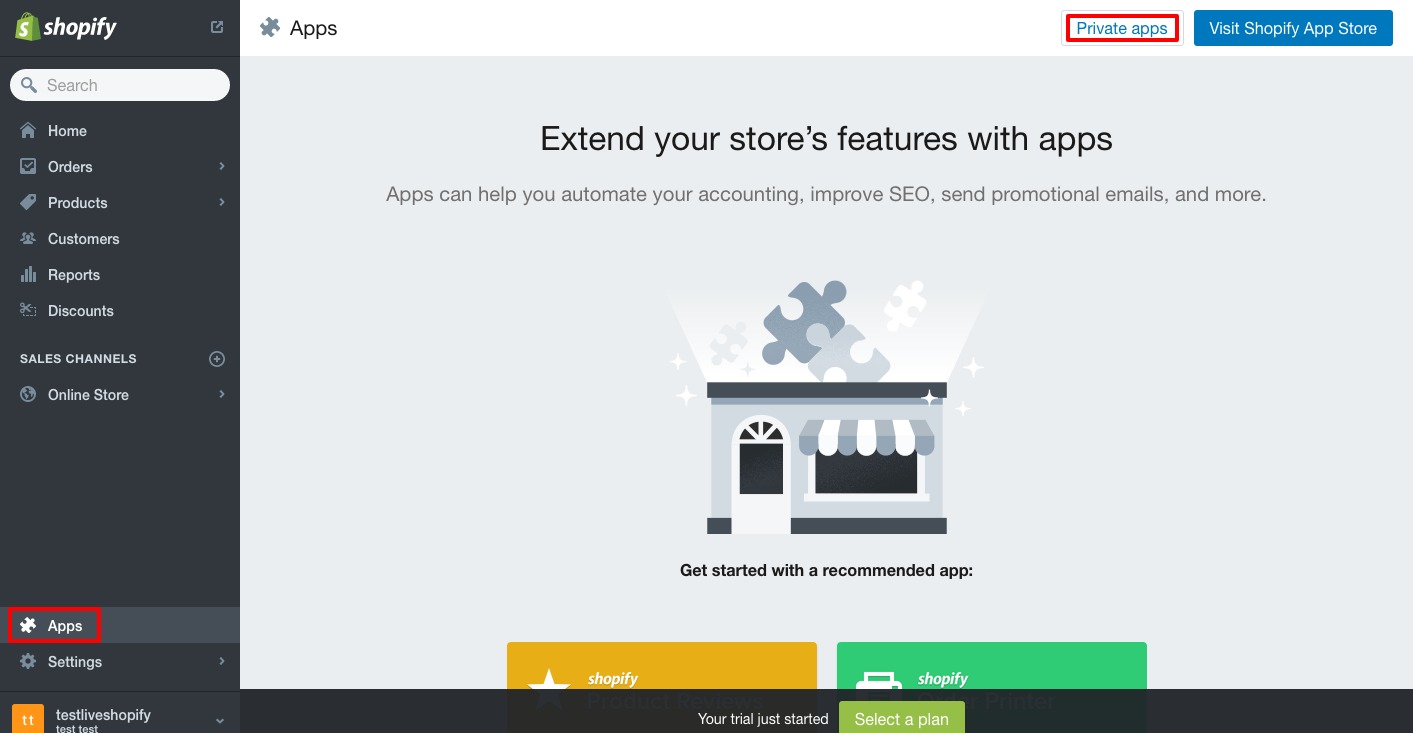Open Discounts page
Image resolution: width=1413 pixels, height=733 pixels.
point(120,311)
